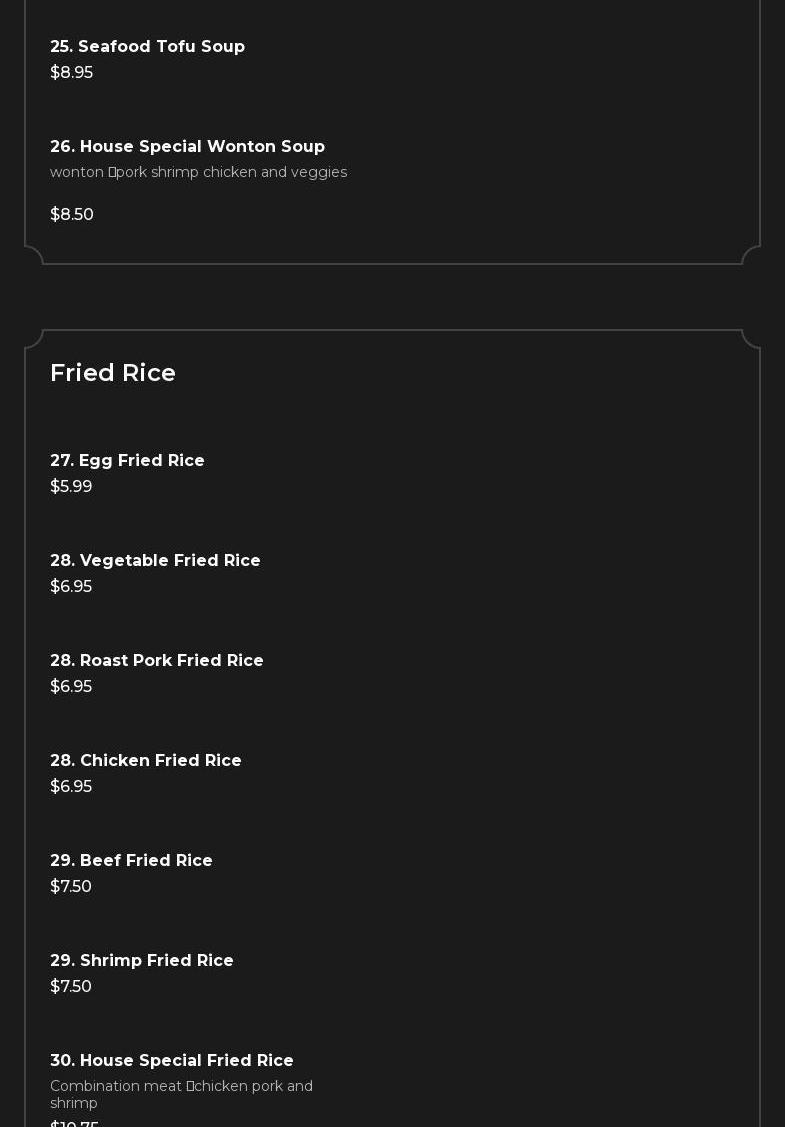Choose Vegetable Fried Rice from the menu
Image resolution: width=785 pixels, height=1127 pixels.
(x=155, y=561)
